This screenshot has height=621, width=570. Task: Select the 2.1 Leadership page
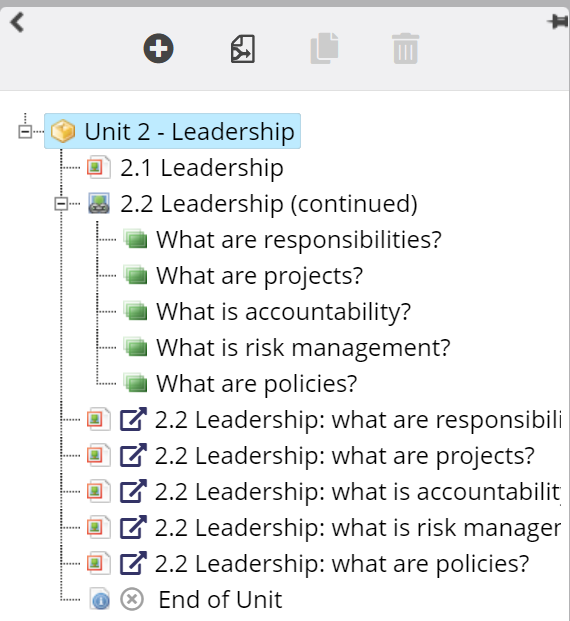click(x=202, y=168)
